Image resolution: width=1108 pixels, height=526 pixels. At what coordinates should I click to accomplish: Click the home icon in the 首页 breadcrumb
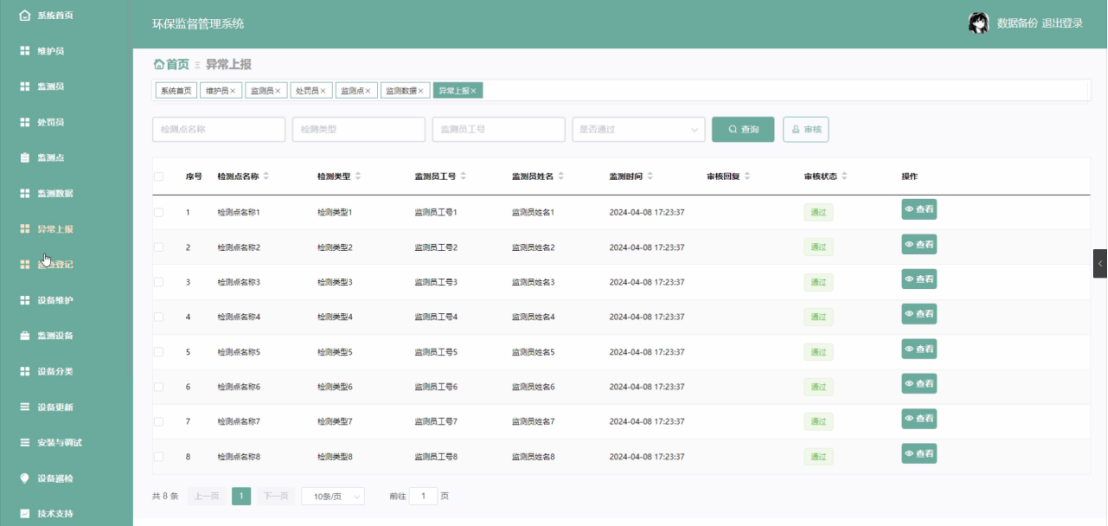click(159, 64)
